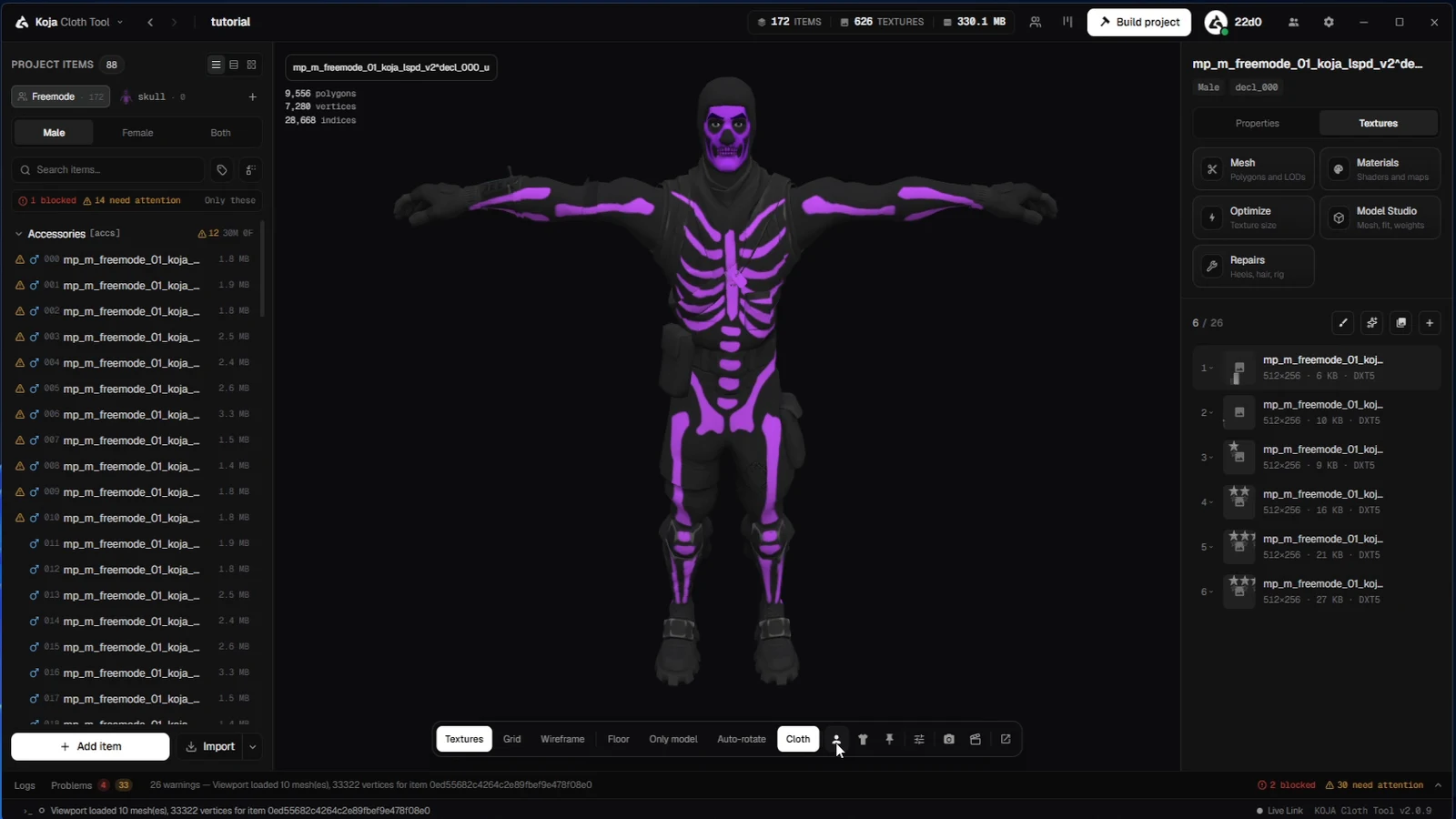The image size is (1456, 819).
Task: Open the friends icon next to 22d0
Action: [x=1293, y=22]
